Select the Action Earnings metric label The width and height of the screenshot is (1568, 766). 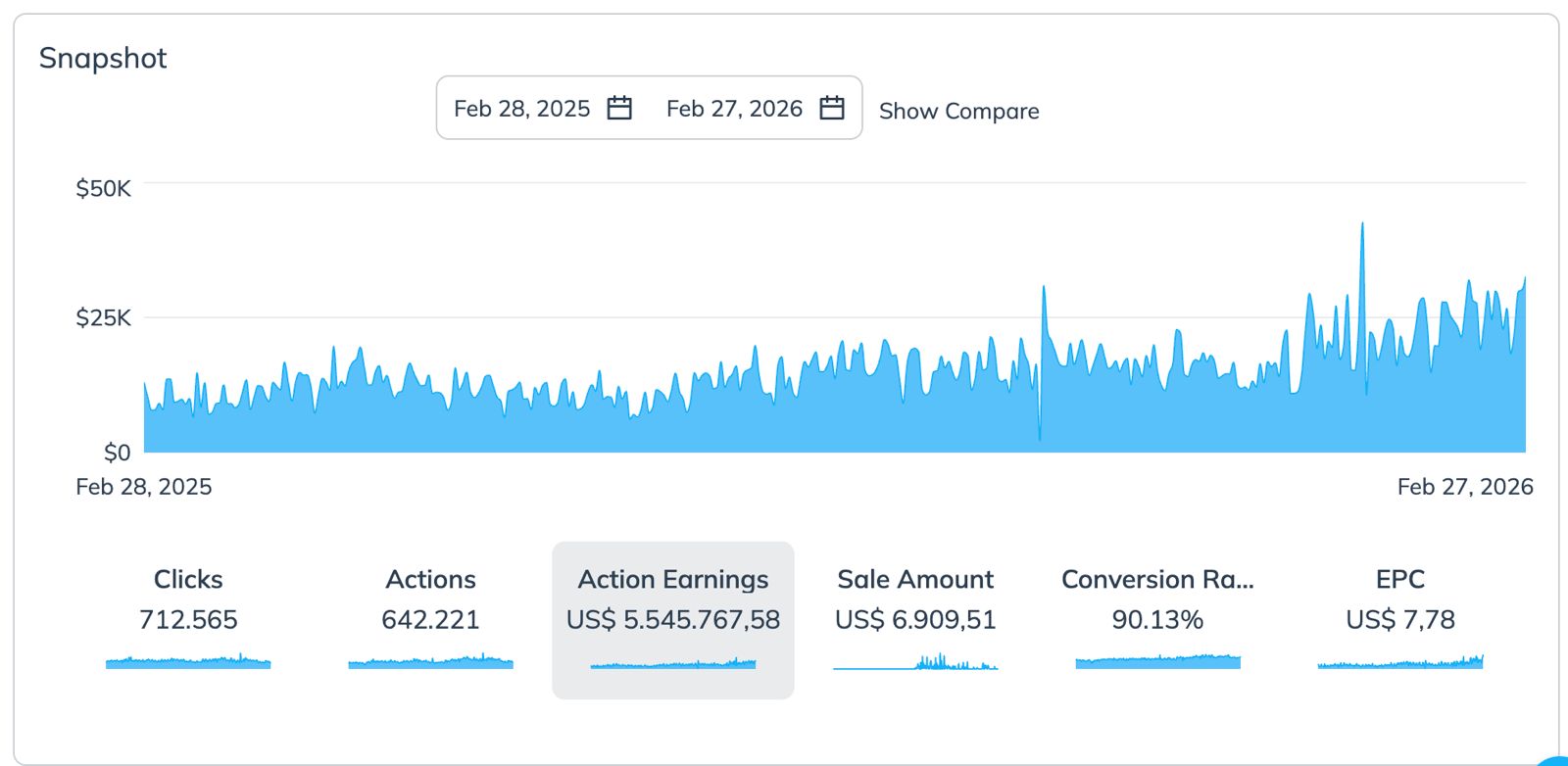point(673,580)
